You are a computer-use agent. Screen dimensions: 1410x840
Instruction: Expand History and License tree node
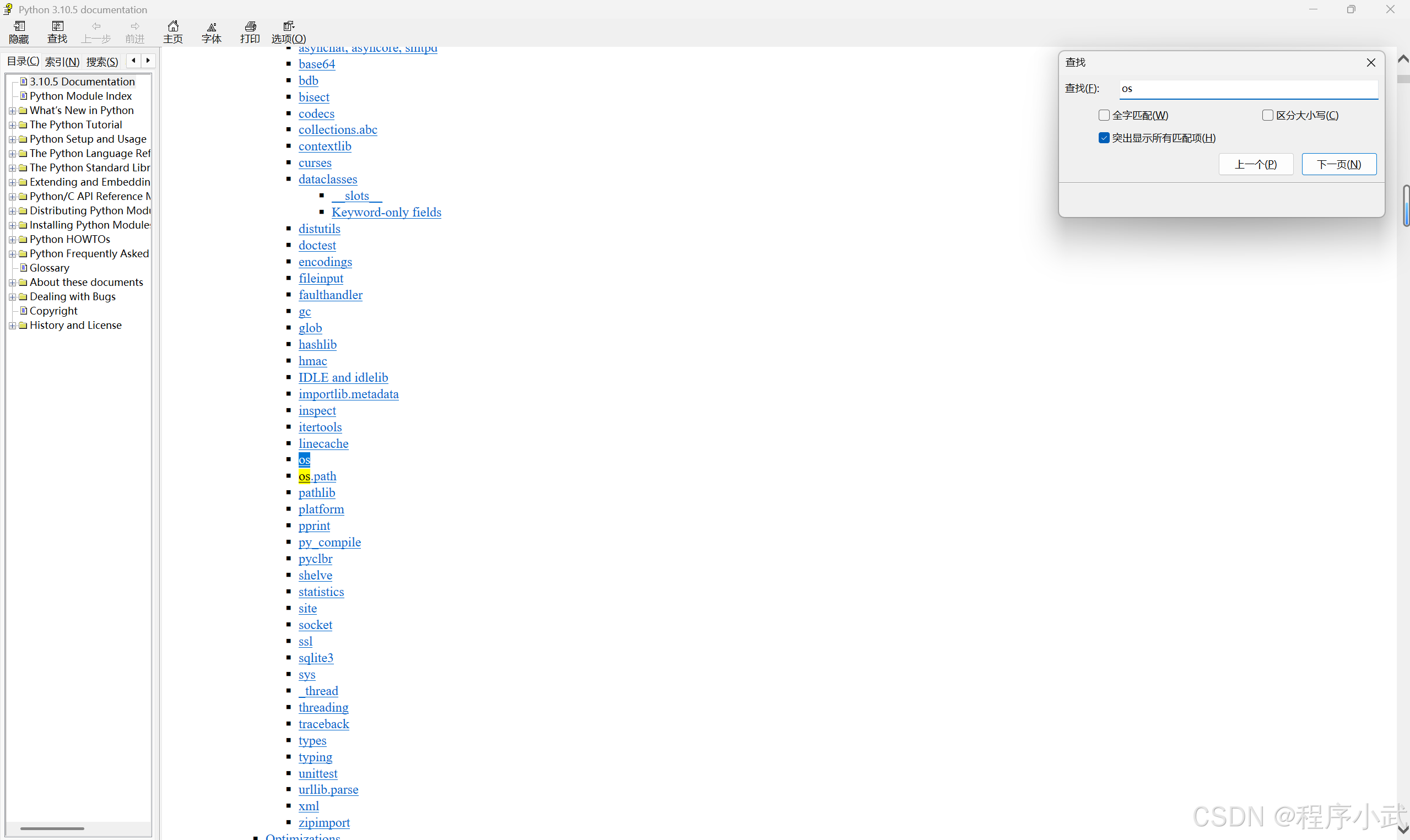tap(13, 326)
